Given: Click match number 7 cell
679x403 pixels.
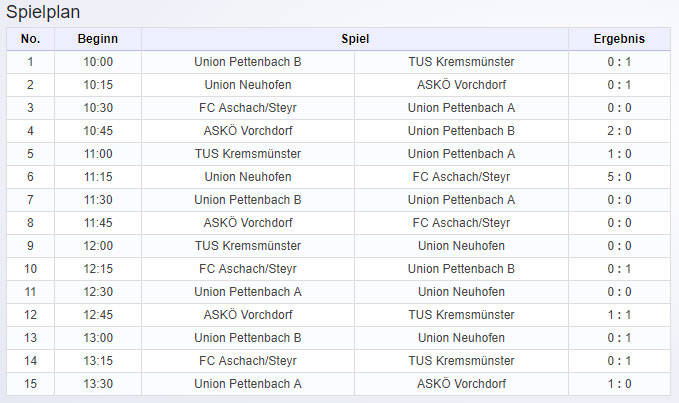Looking at the screenshot, I should (30, 200).
